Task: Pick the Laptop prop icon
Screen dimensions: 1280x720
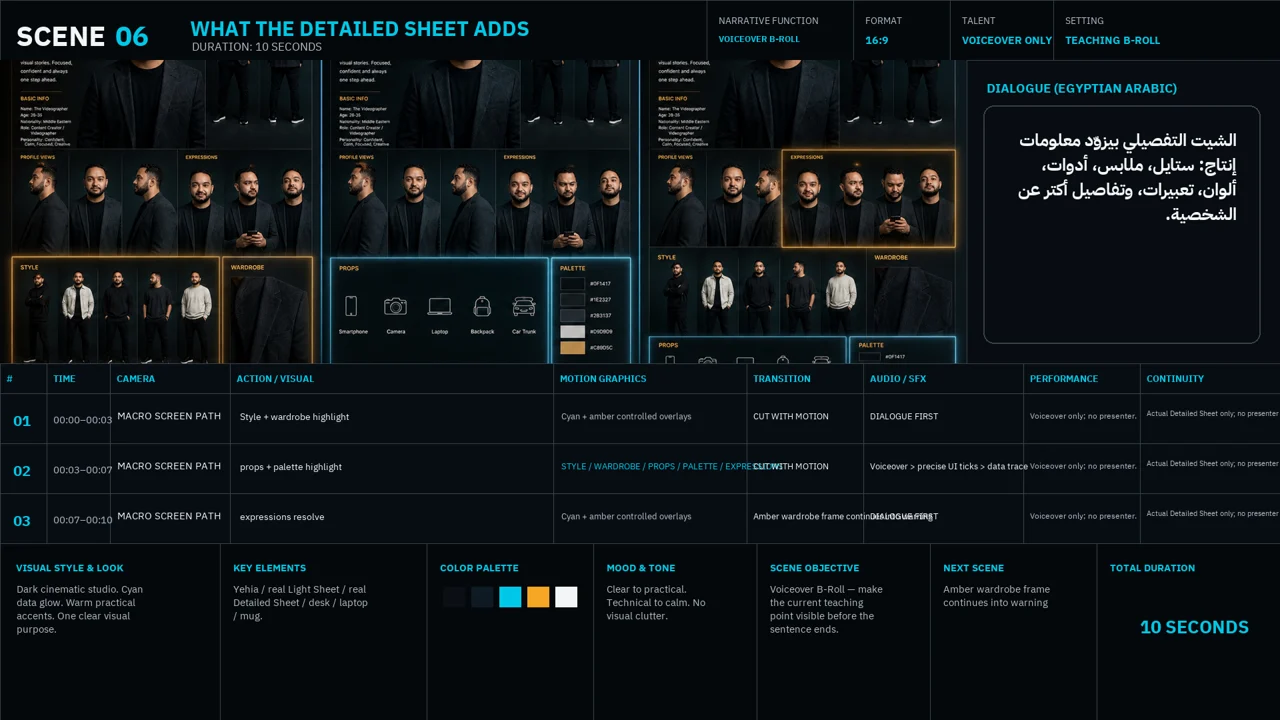Action: pos(439,306)
